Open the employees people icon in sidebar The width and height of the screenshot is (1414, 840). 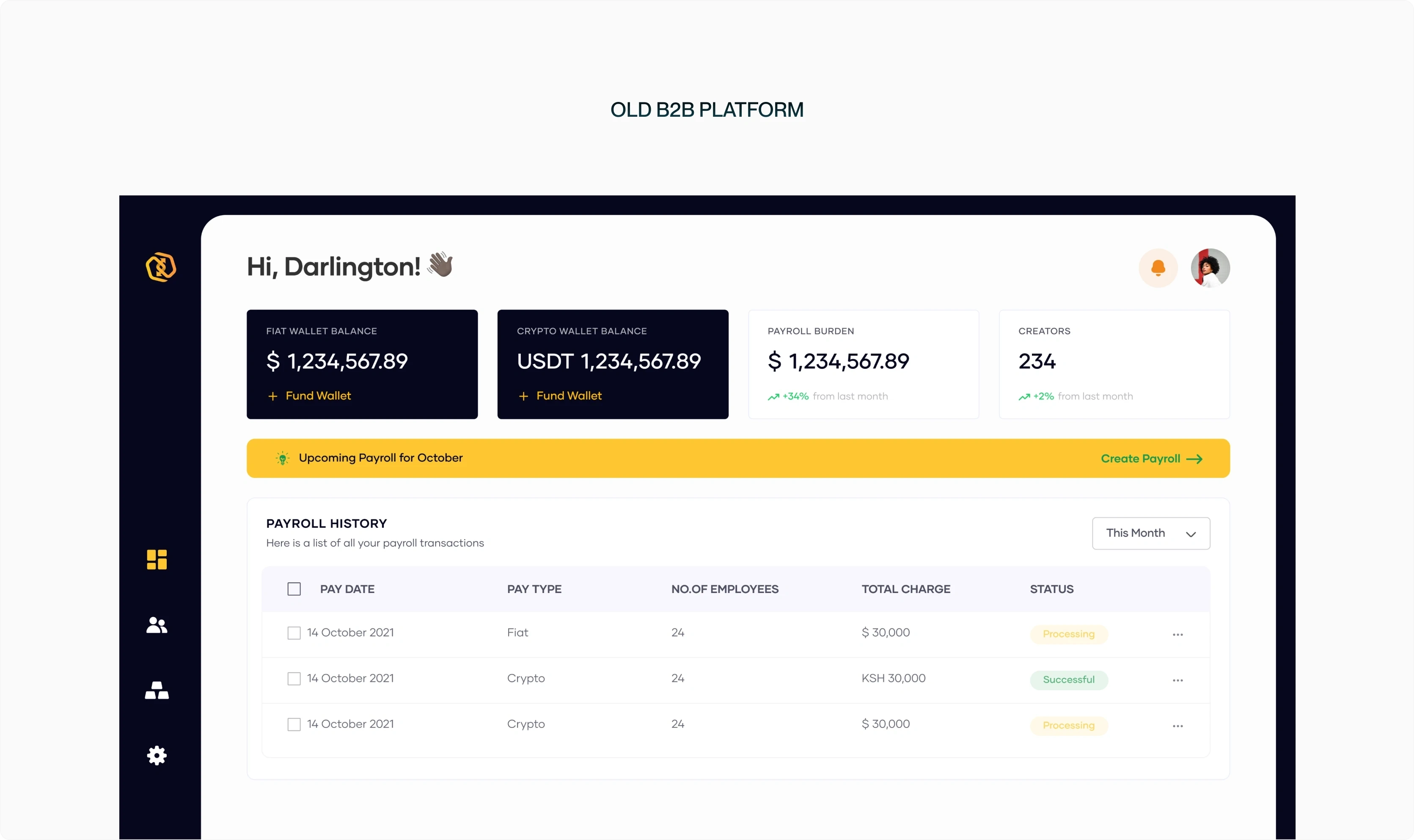pos(157,625)
